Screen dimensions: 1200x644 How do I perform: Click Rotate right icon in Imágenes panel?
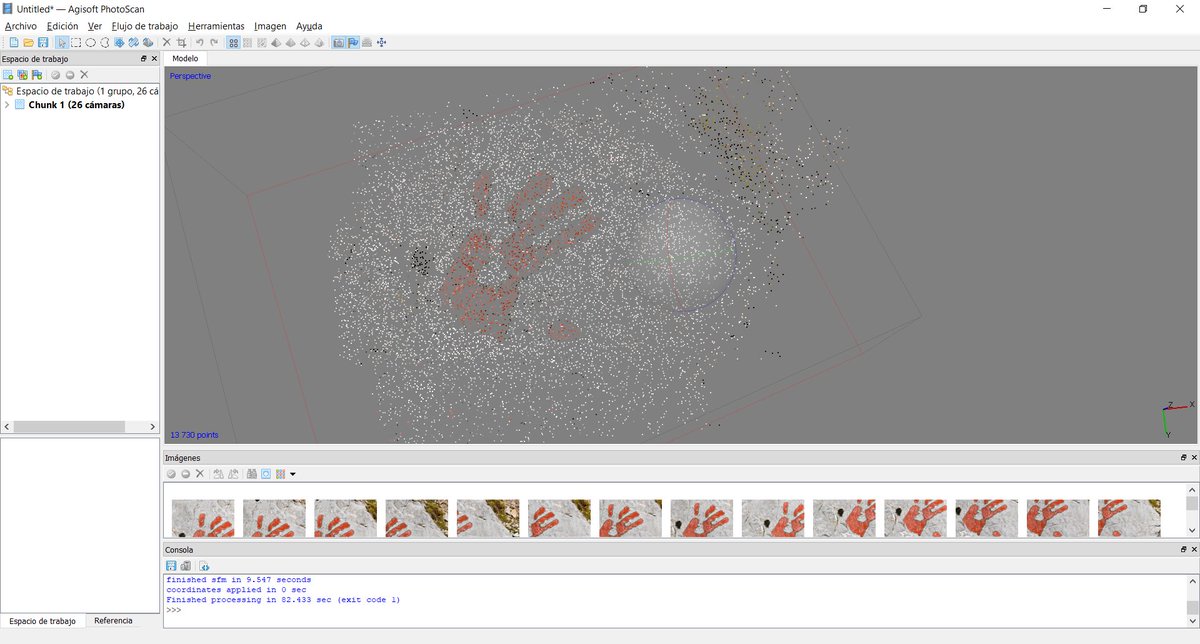(x=233, y=473)
